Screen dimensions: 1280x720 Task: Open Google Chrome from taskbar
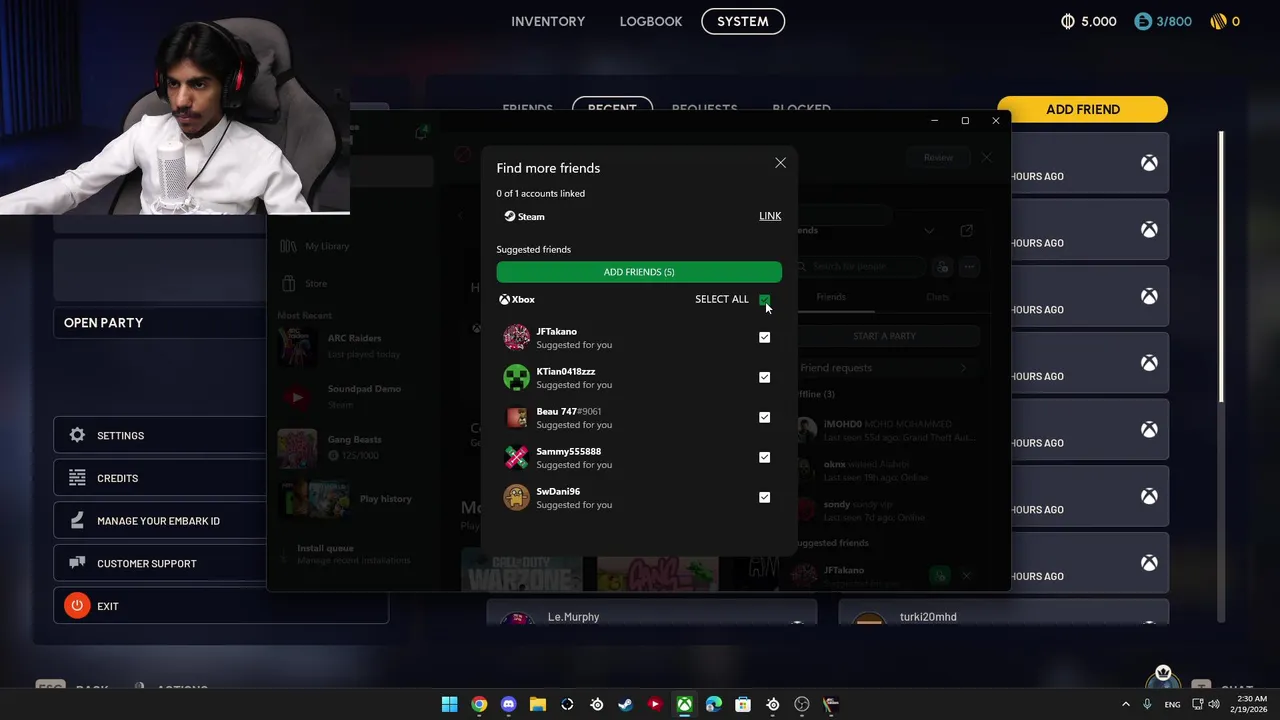point(479,705)
